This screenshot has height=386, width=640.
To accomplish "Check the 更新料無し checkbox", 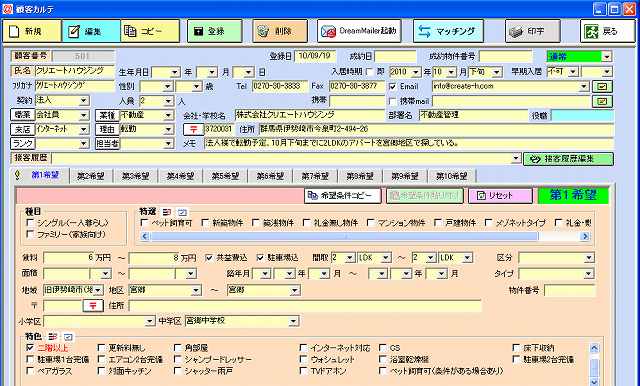I will tap(101, 348).
